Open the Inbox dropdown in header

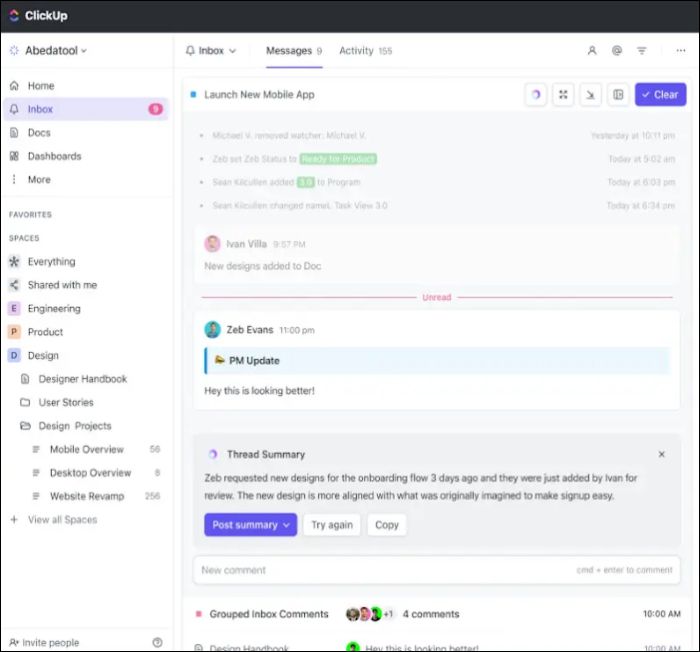coord(211,50)
